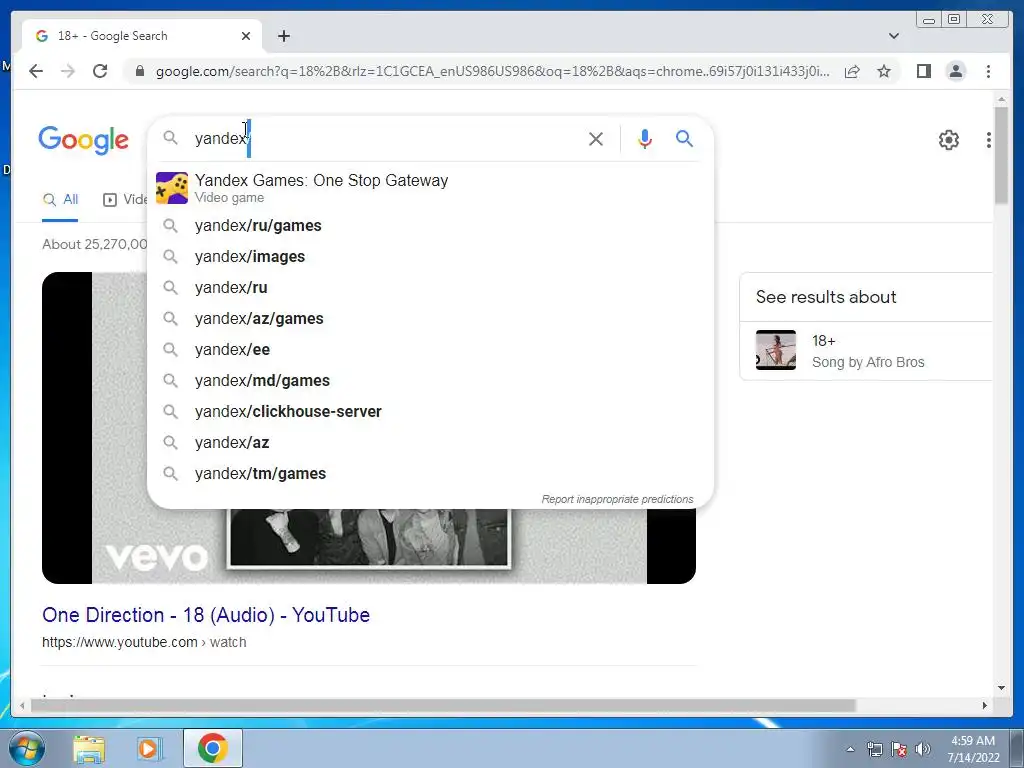Toggle the Chrome side panel icon

(923, 71)
